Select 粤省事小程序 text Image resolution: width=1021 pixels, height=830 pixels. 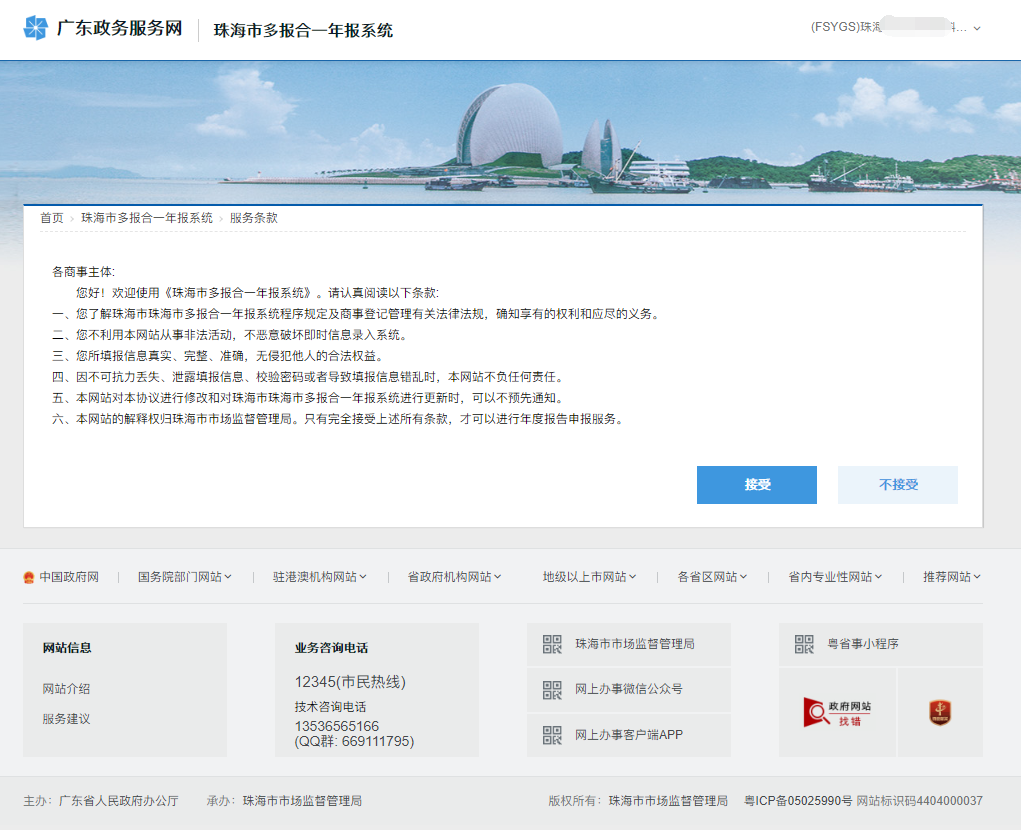pyautogui.click(x=863, y=644)
